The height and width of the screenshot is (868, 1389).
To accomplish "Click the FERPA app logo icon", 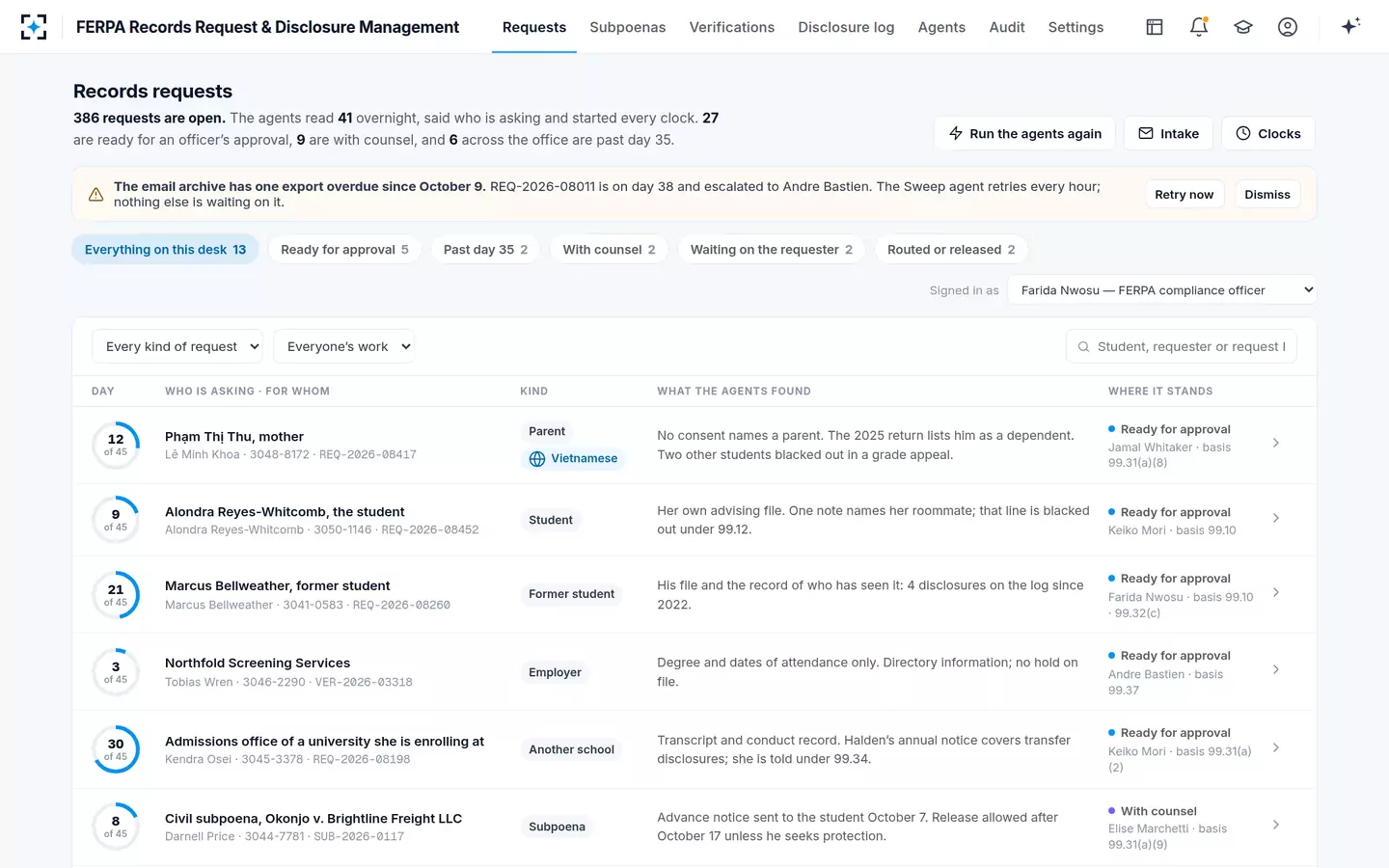I will point(34,27).
